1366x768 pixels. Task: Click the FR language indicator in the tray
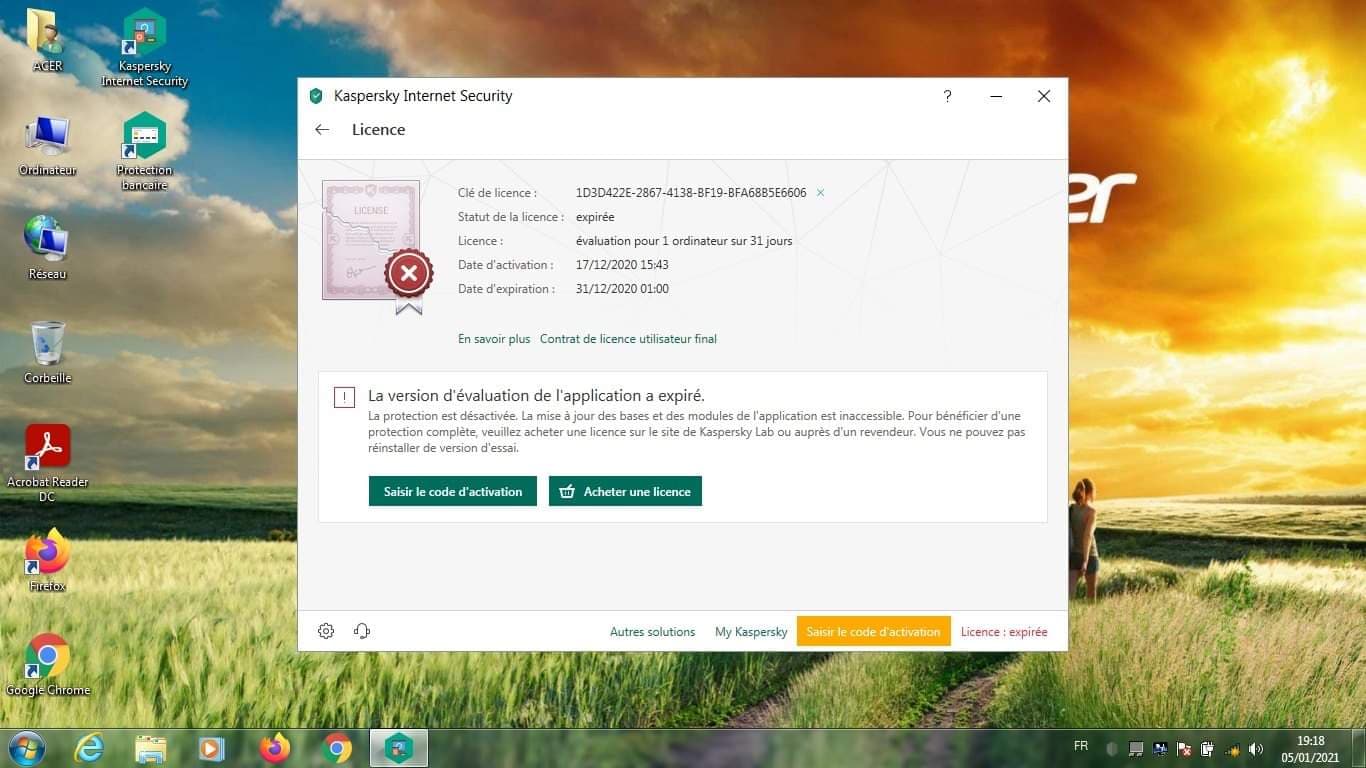[1081, 746]
